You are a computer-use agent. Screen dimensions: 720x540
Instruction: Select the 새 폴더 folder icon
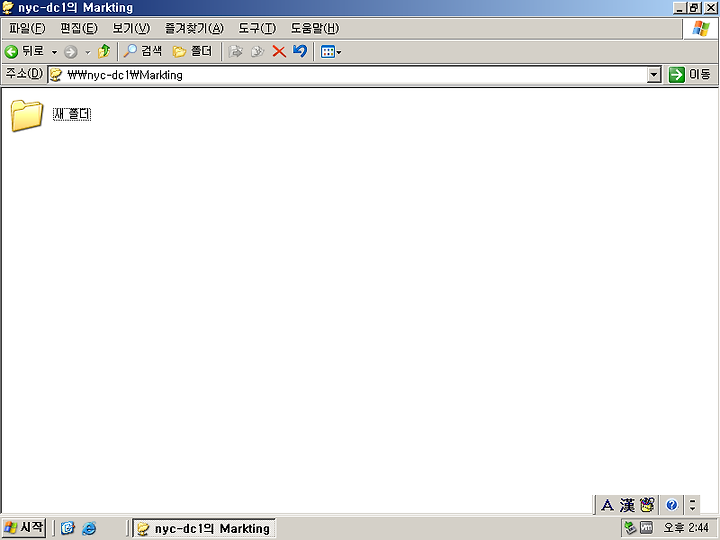click(x=27, y=116)
